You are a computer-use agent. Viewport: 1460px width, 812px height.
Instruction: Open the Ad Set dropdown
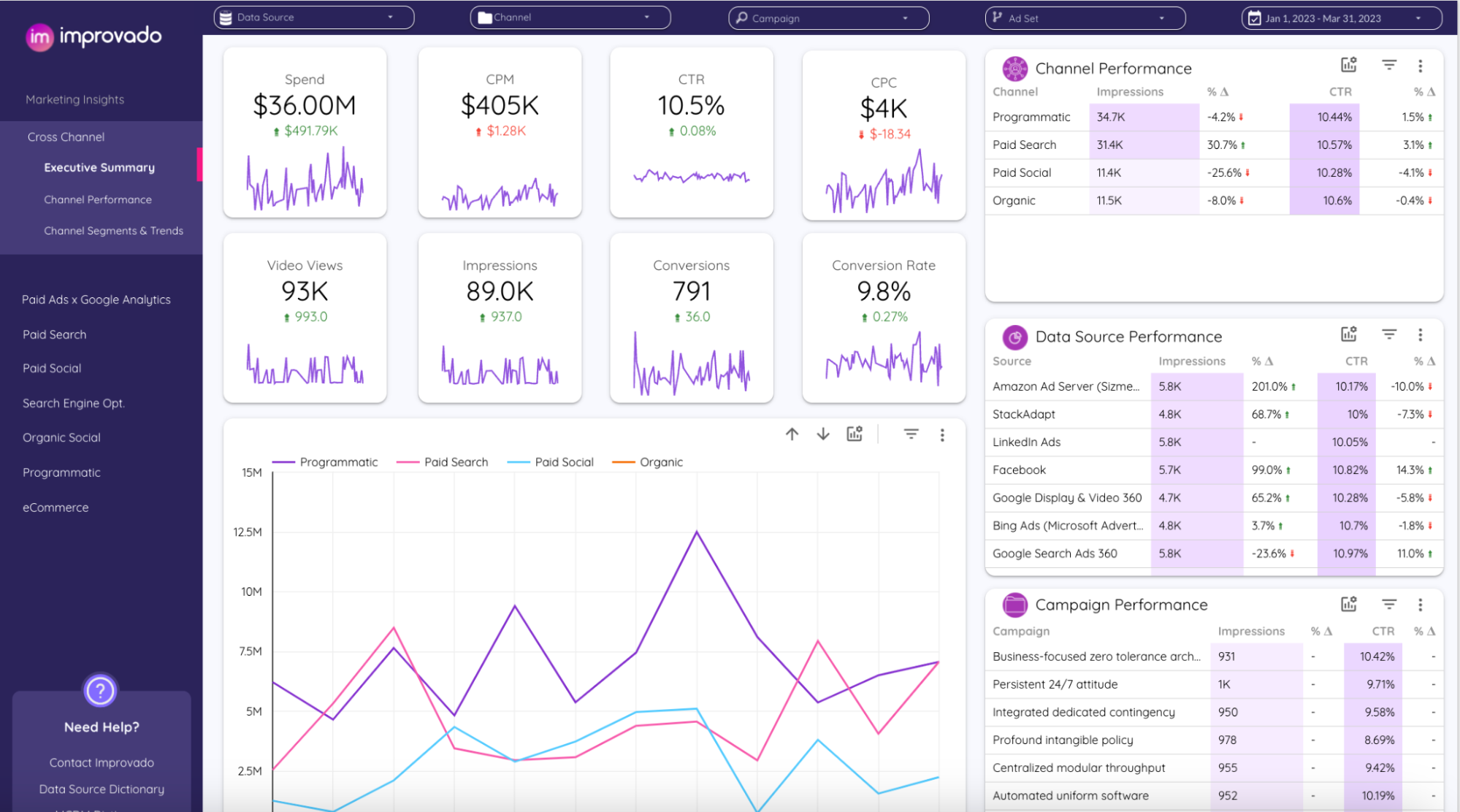(1084, 18)
